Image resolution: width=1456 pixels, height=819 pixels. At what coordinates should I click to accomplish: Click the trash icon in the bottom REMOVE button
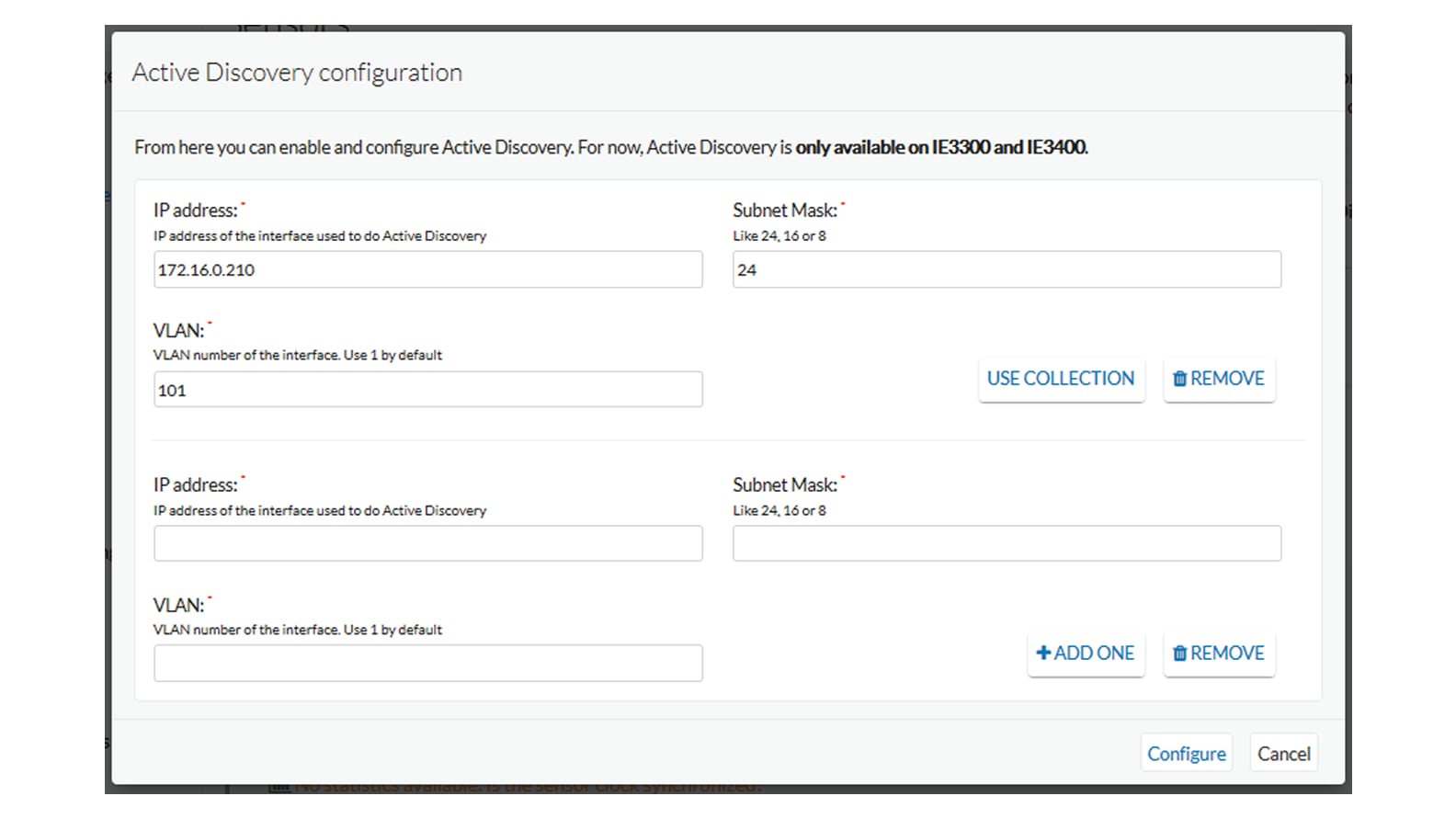[1179, 654]
